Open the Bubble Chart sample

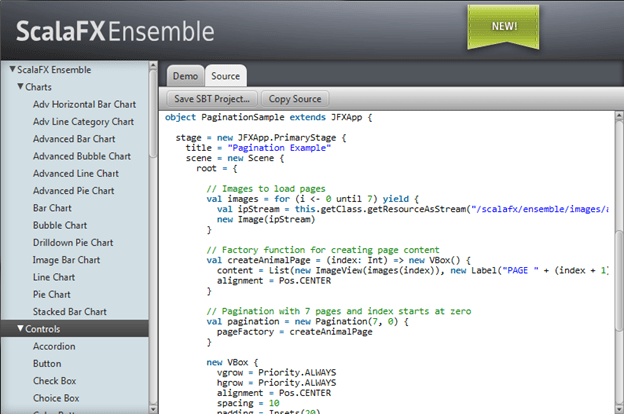coord(60,225)
